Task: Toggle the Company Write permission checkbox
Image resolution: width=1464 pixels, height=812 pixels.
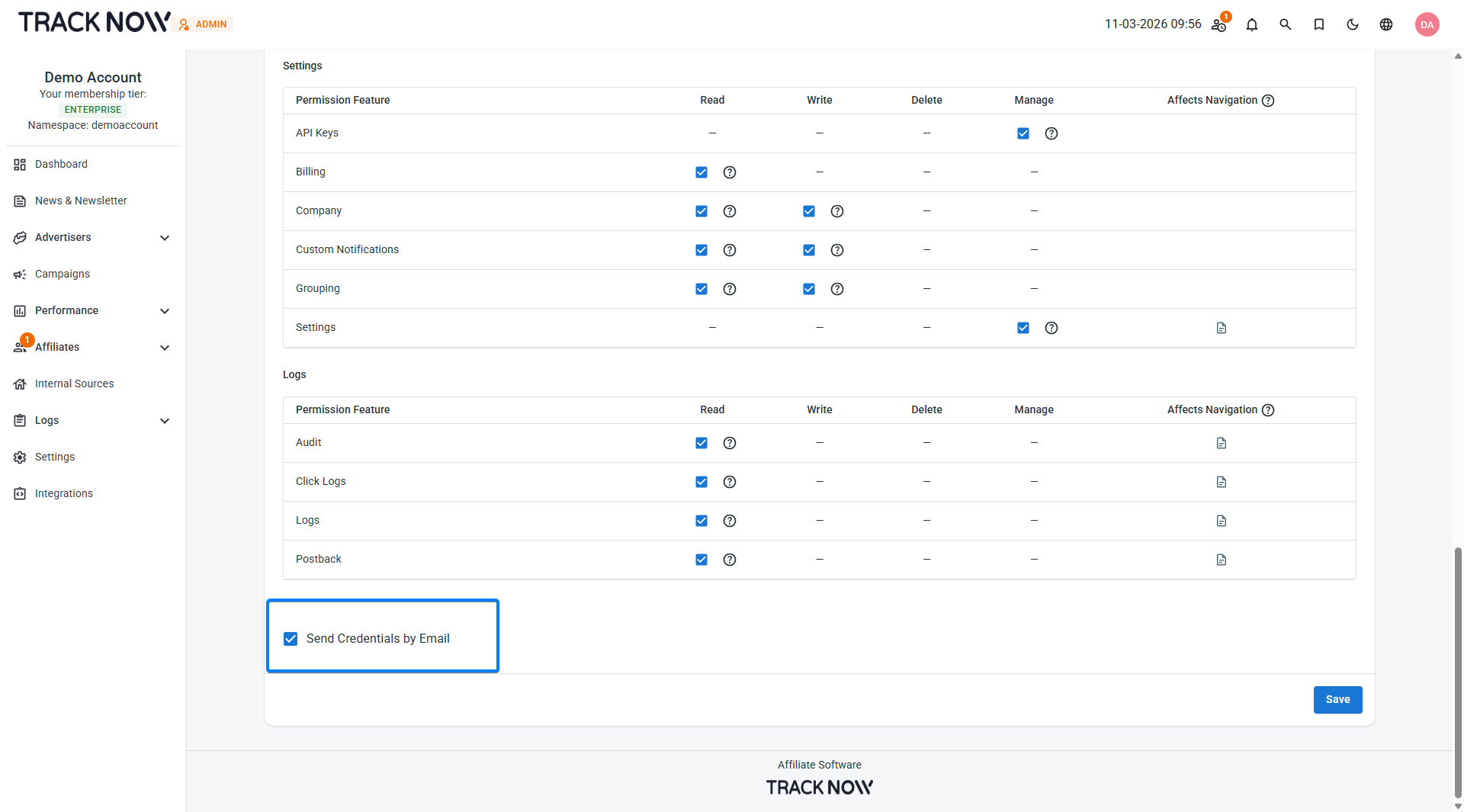Action: (x=809, y=211)
